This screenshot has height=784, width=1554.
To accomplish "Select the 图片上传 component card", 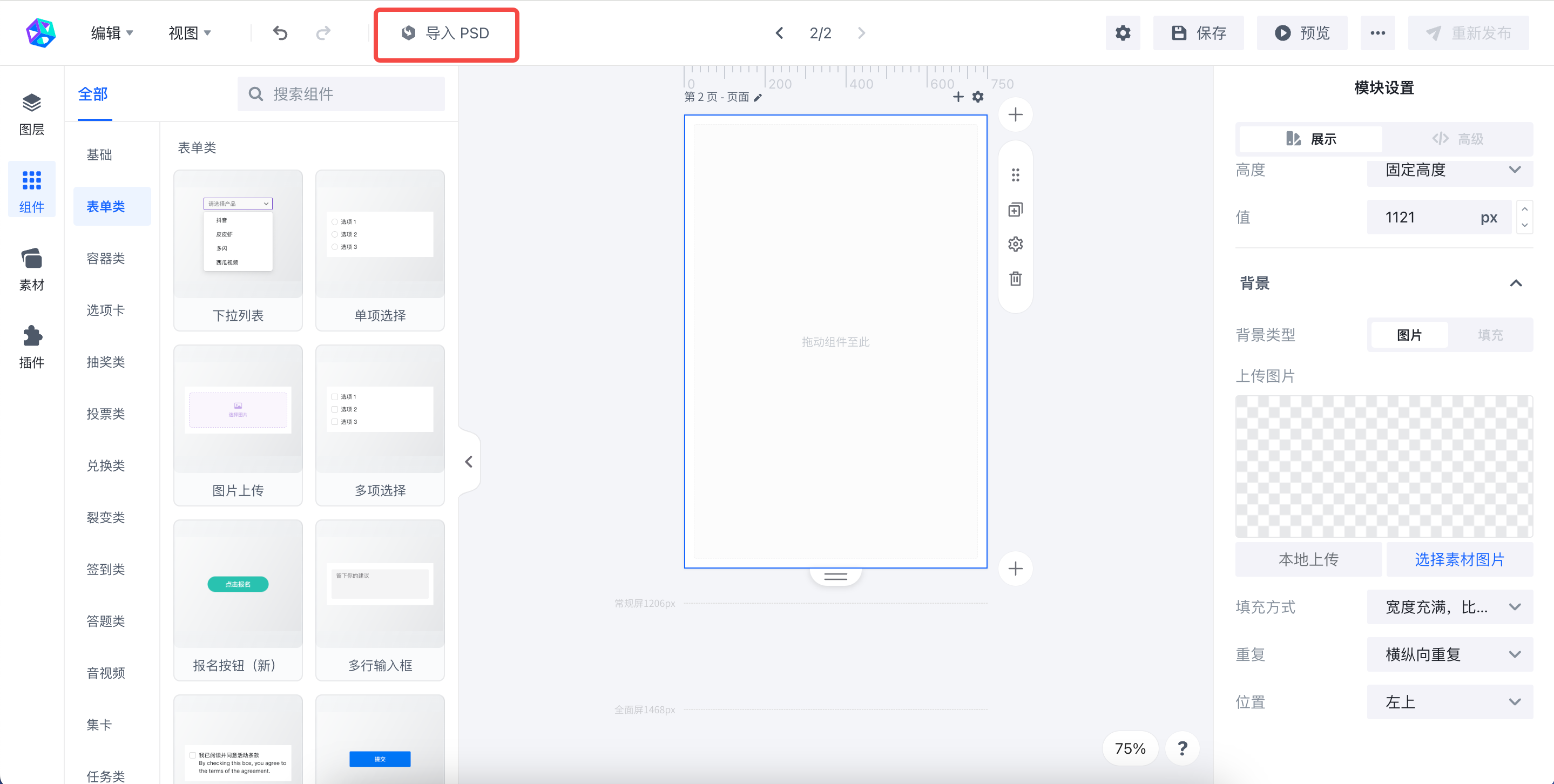I will click(238, 425).
